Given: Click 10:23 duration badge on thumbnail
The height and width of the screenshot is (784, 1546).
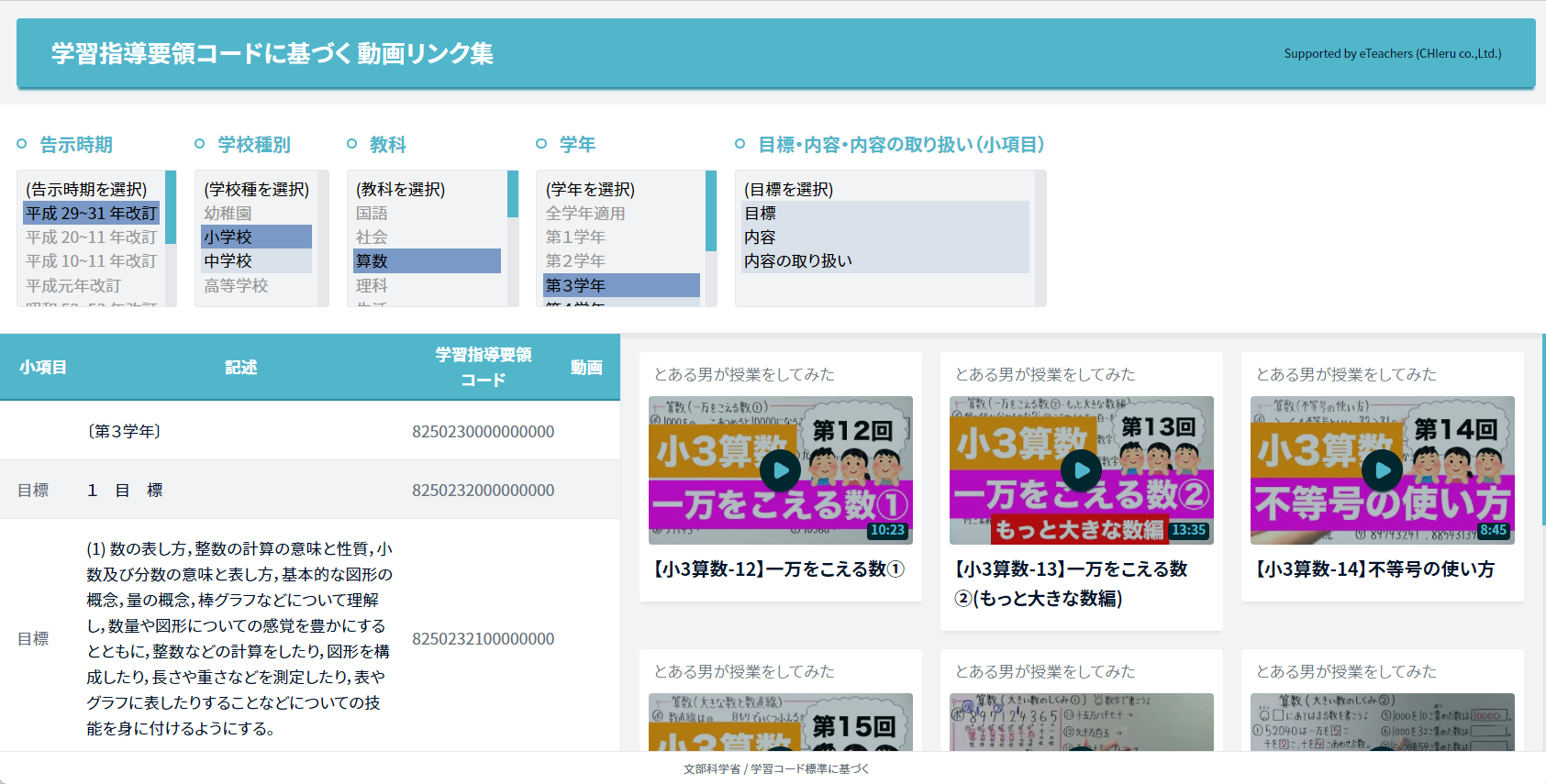Looking at the screenshot, I should [887, 530].
